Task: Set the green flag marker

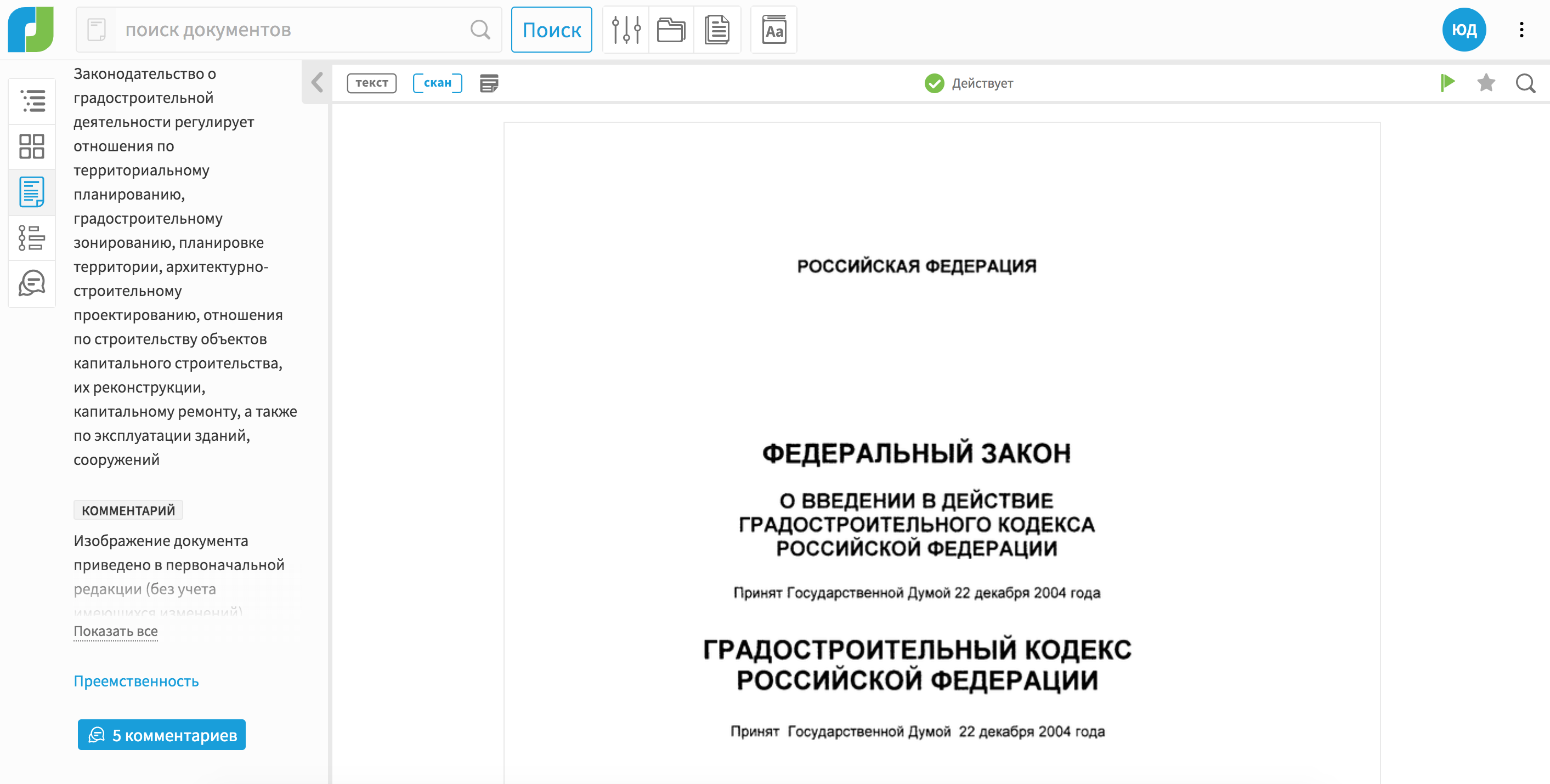Action: click(x=1448, y=83)
